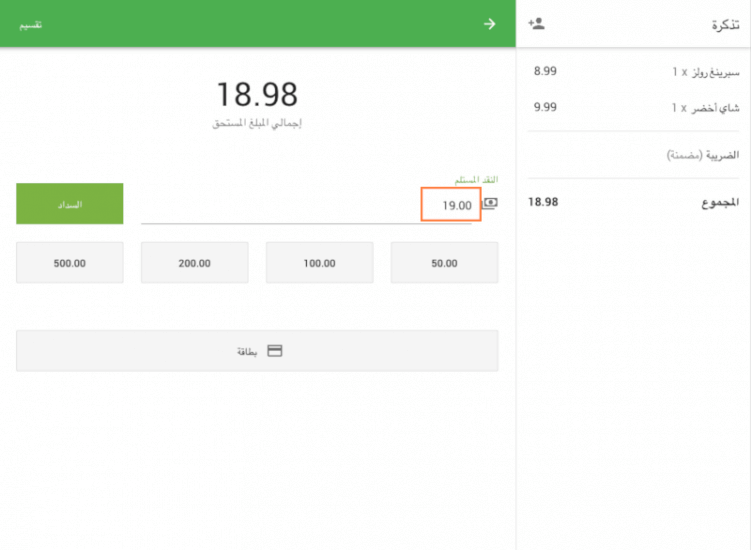The width and height of the screenshot is (751, 550).
Task: Pay using the بطاقة card button
Action: pos(257,351)
